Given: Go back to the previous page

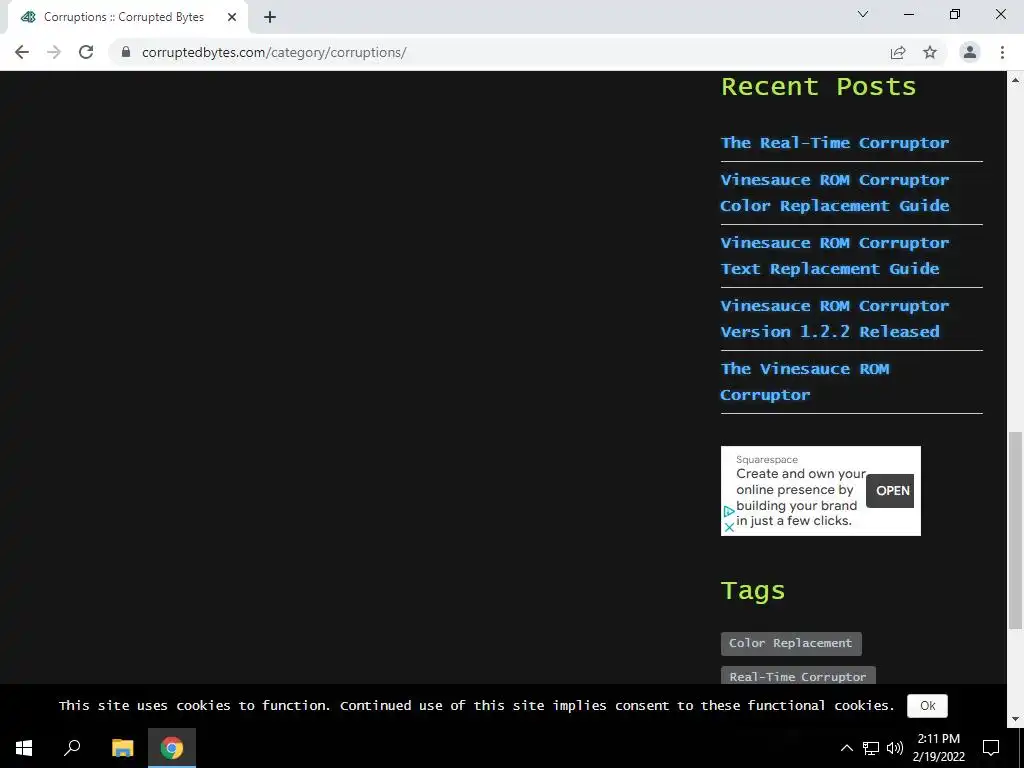Looking at the screenshot, I should point(22,52).
